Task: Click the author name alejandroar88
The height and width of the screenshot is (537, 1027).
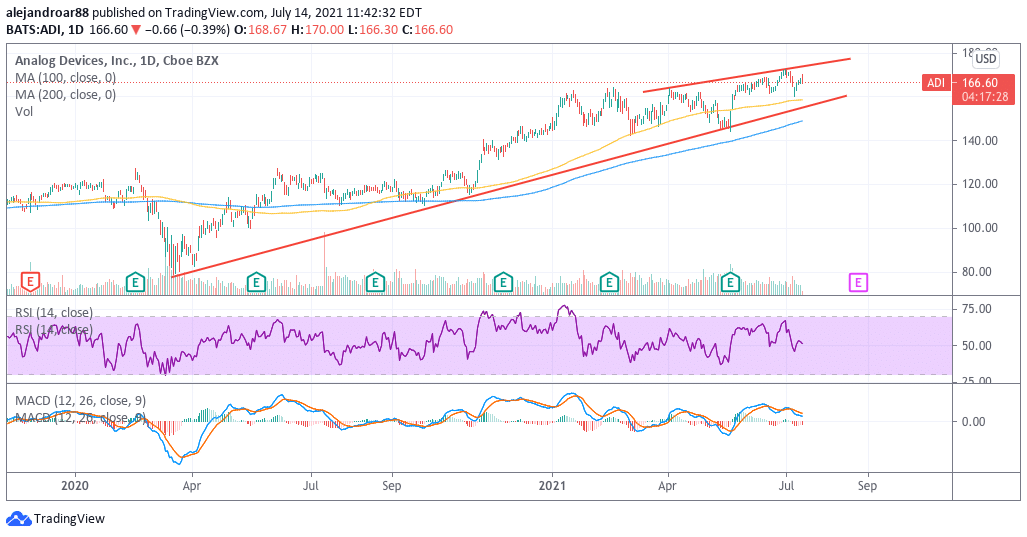Action: coord(47,13)
